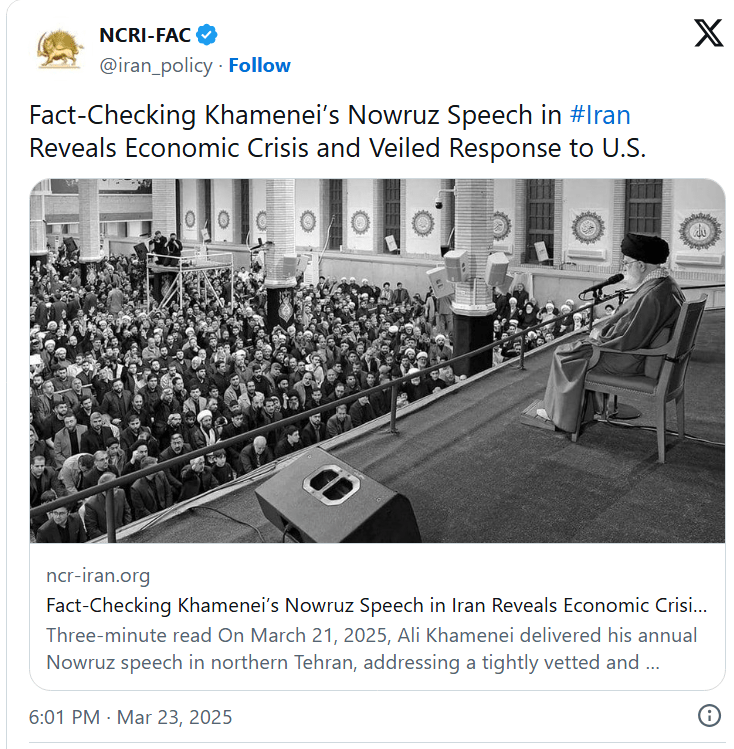This screenshot has width=734, height=749.
Task: Click the 'Reveals Economic Crisis' tweet text line
Action: click(x=337, y=148)
